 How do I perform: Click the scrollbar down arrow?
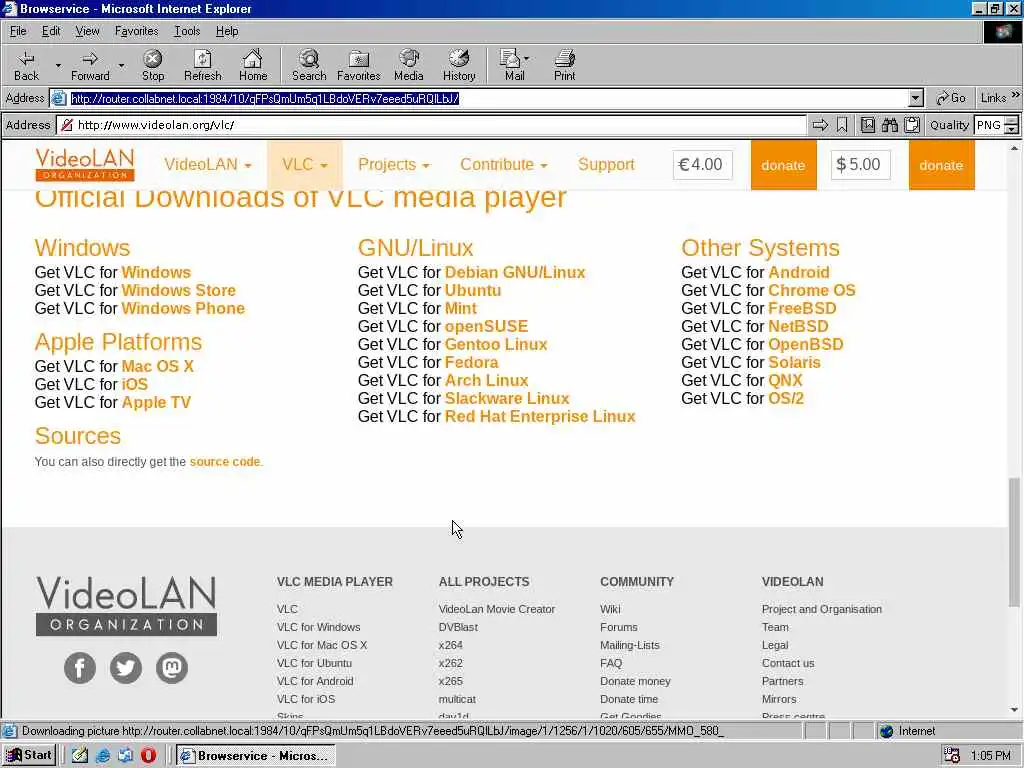coord(1014,710)
